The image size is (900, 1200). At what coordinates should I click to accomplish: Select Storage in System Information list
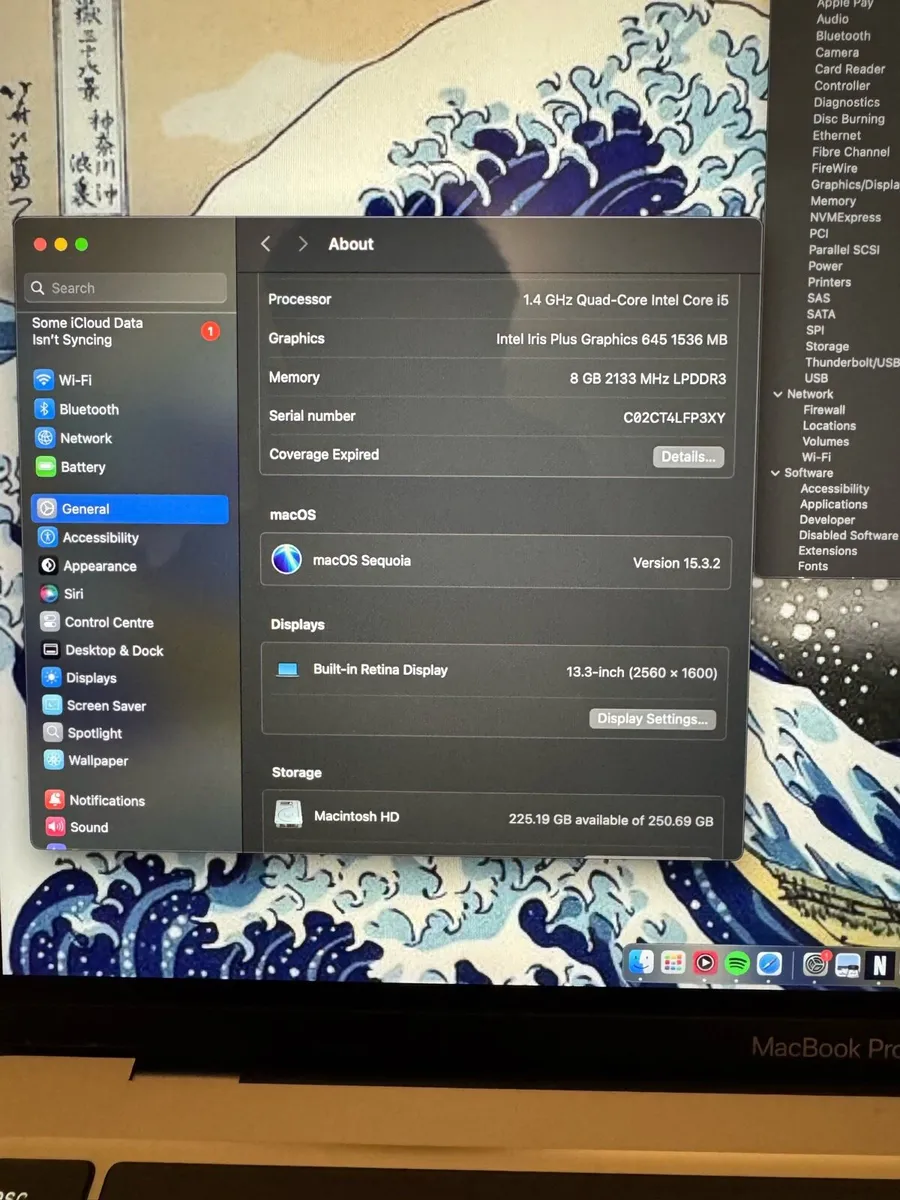[827, 346]
